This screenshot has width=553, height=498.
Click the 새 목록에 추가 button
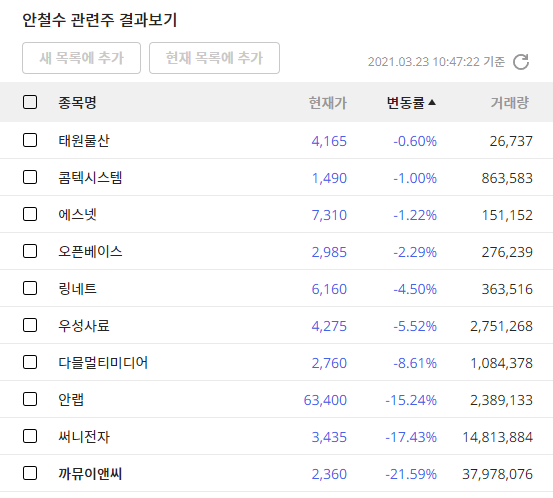[81, 58]
